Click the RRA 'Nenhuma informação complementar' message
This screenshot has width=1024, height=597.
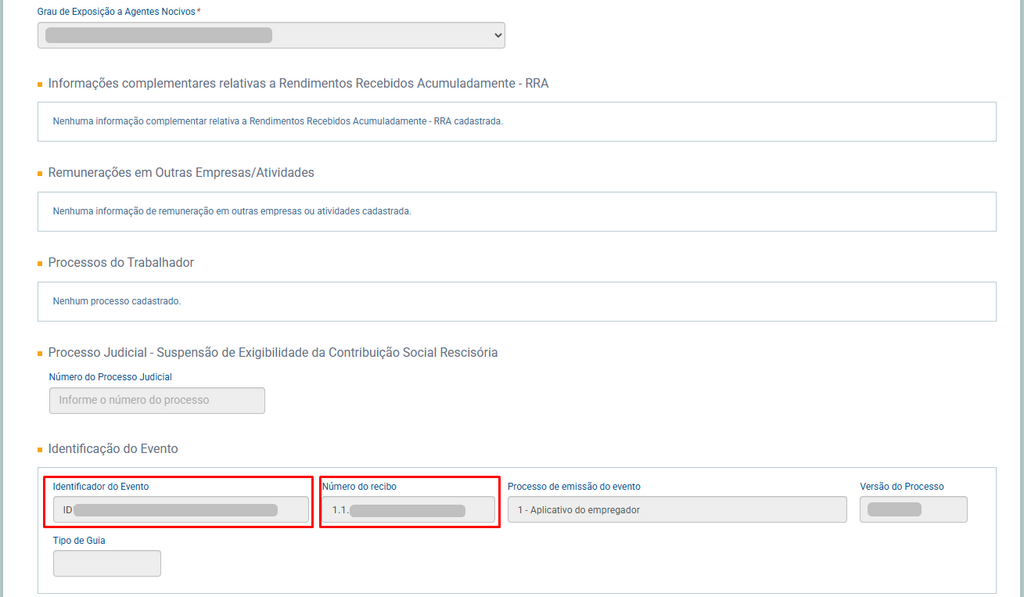click(277, 121)
